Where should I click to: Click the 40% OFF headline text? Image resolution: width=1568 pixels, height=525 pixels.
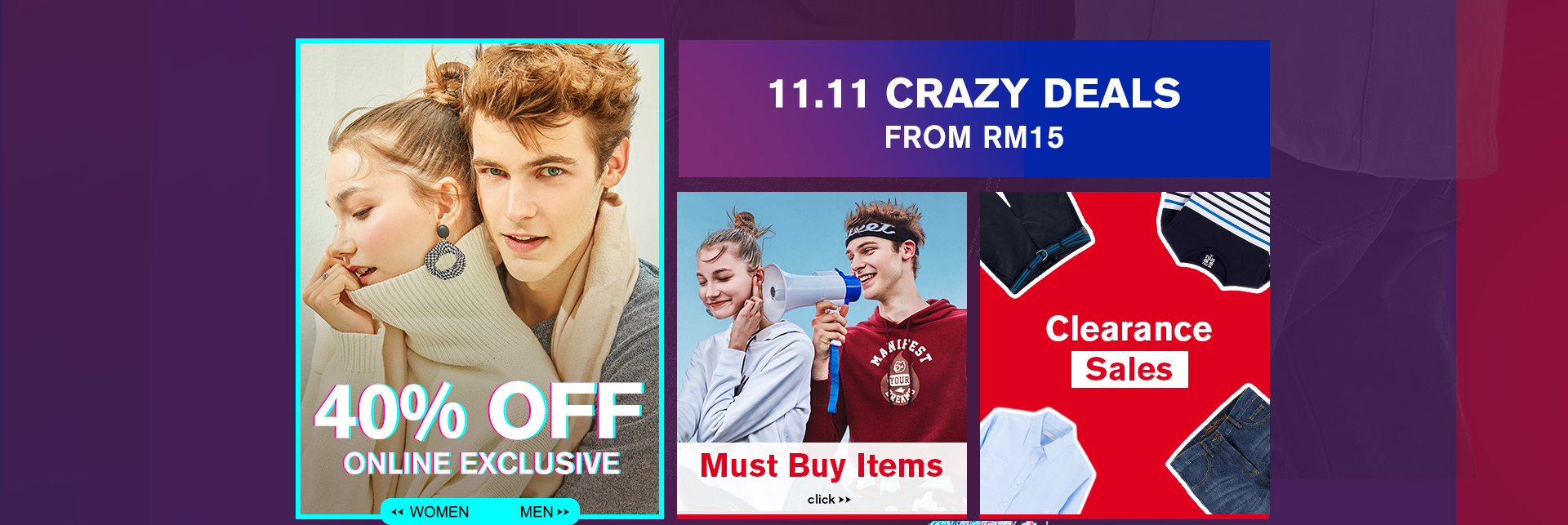(x=479, y=411)
